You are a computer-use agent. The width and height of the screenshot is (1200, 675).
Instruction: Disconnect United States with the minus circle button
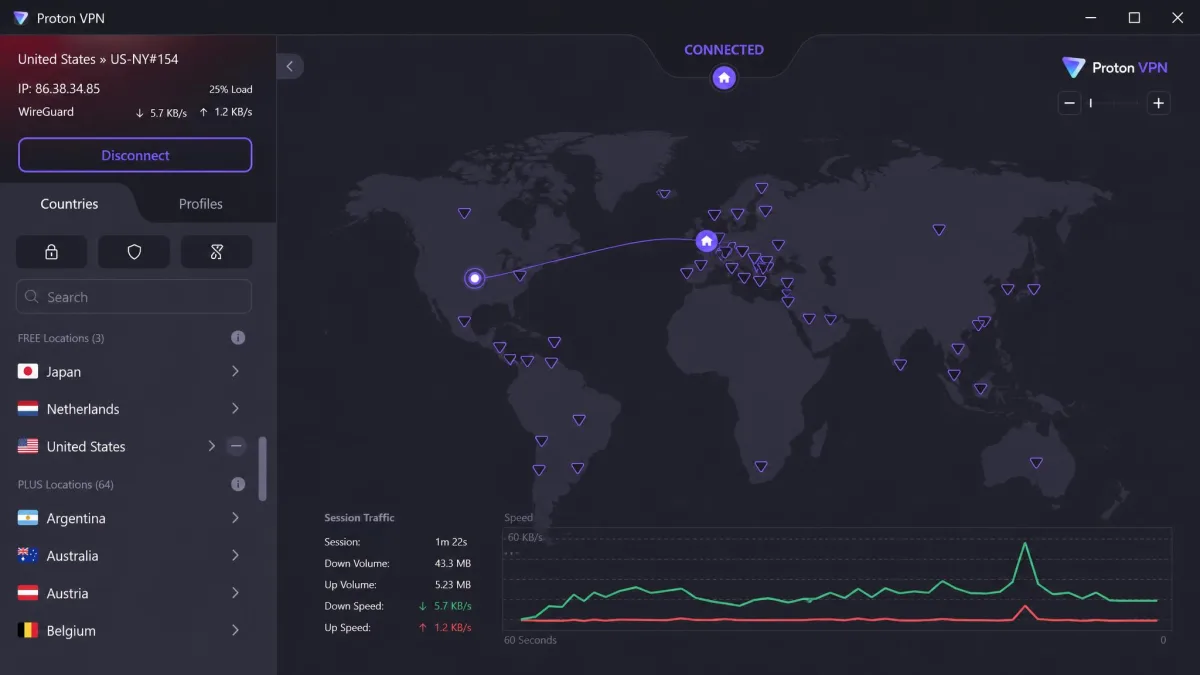tap(236, 446)
